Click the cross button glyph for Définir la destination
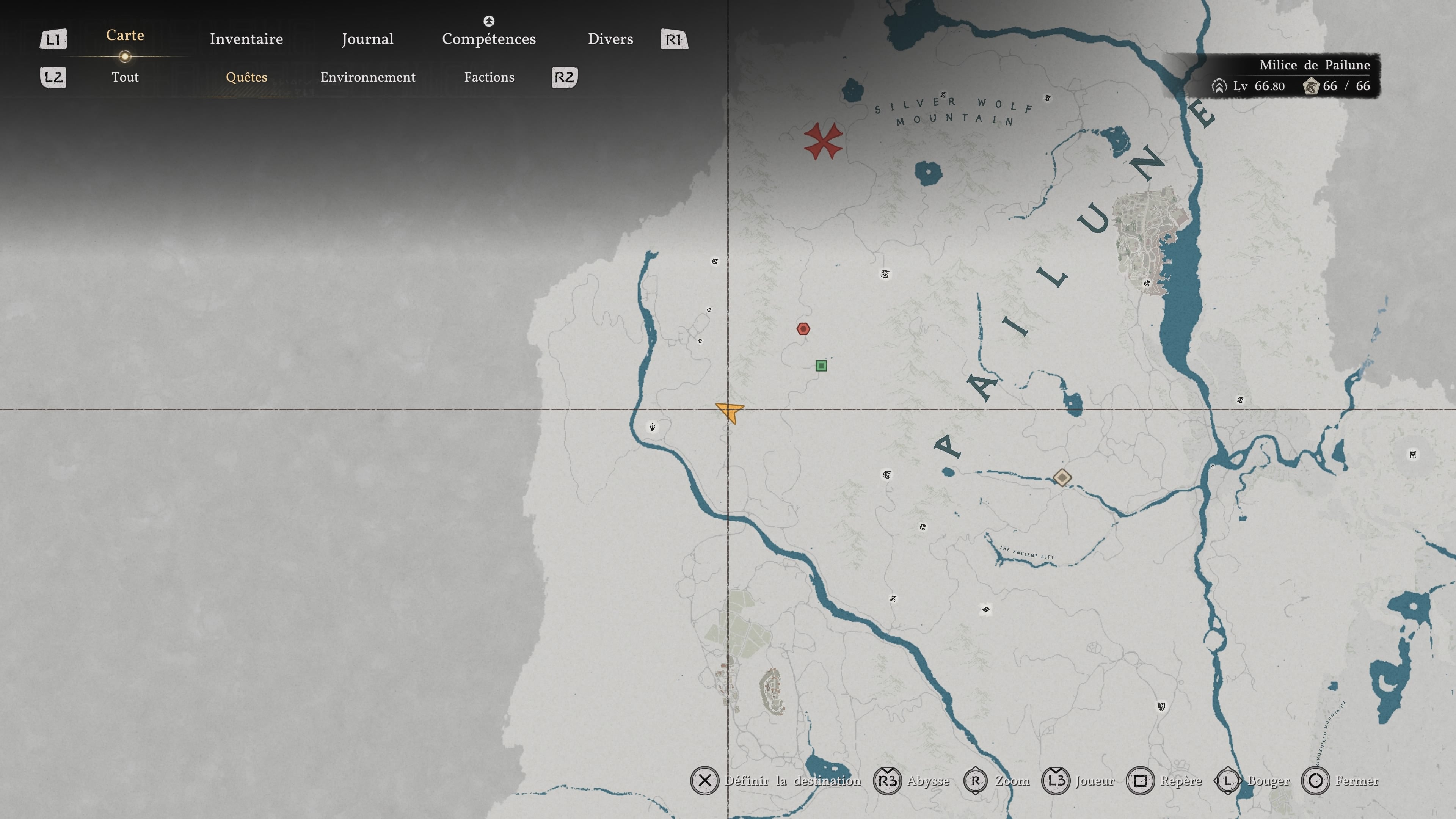The width and height of the screenshot is (1456, 819). coord(704,781)
